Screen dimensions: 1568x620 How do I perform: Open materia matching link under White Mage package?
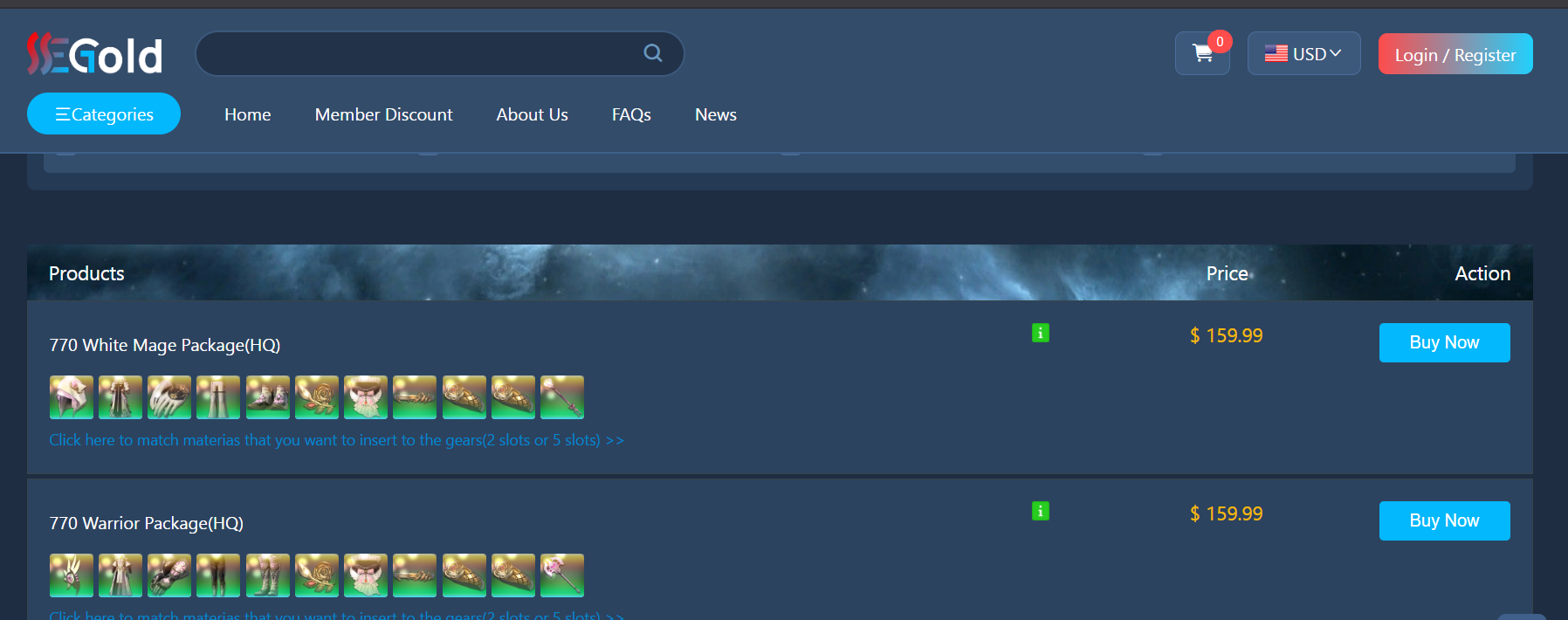pyautogui.click(x=336, y=440)
